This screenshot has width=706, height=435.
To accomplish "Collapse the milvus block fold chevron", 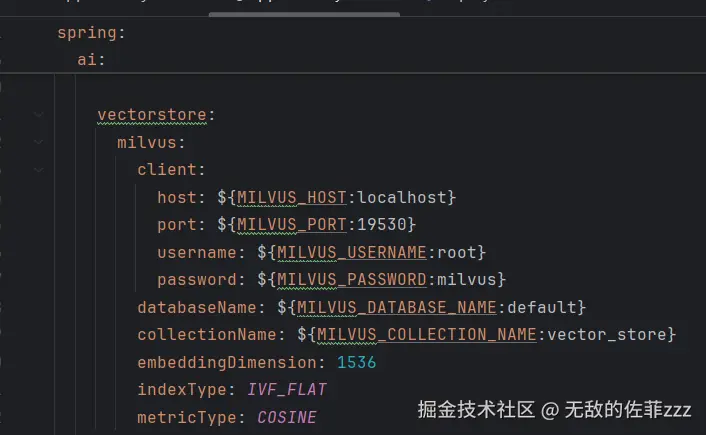I will 39,142.
